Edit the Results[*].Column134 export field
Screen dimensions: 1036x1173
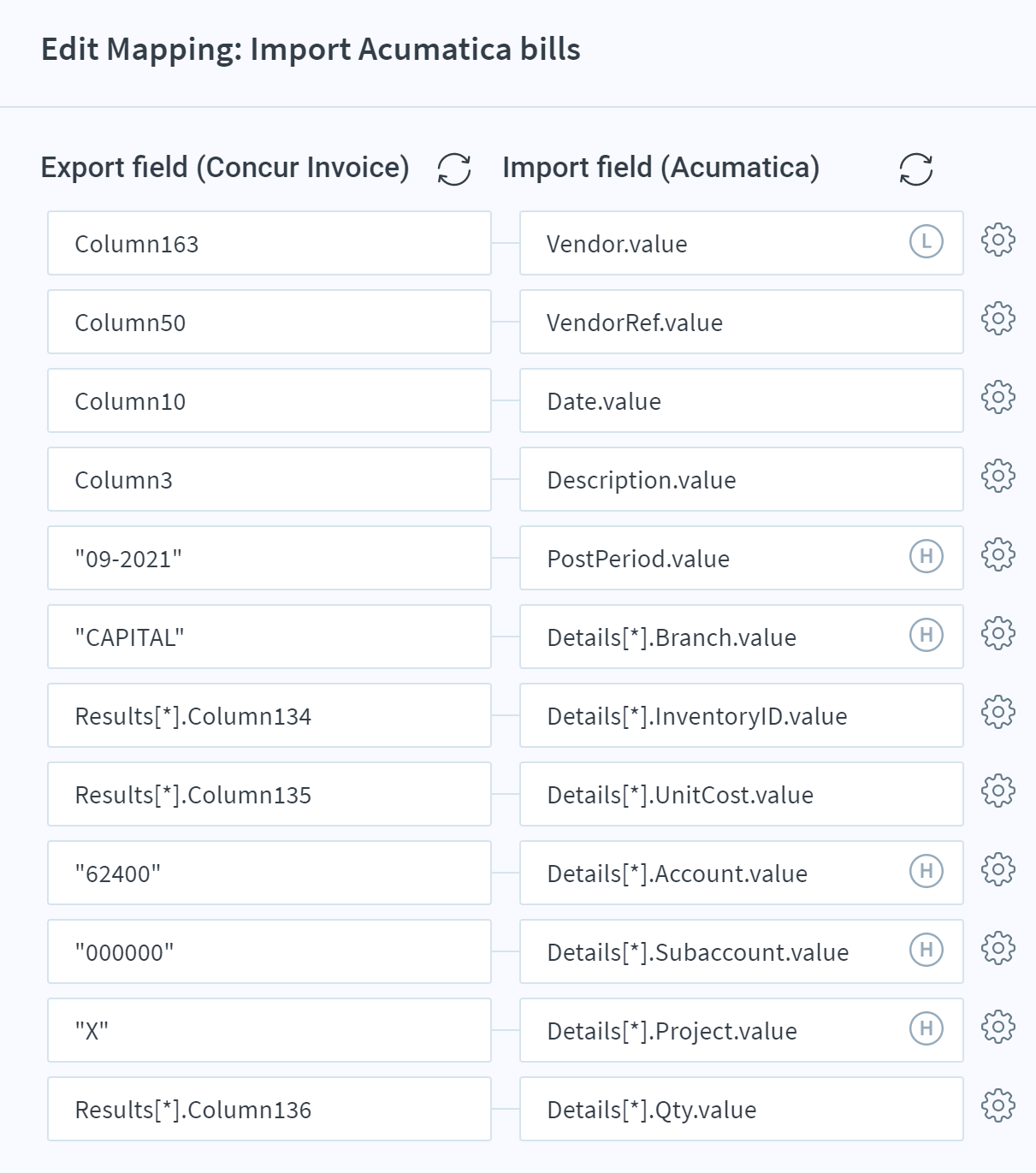point(269,715)
